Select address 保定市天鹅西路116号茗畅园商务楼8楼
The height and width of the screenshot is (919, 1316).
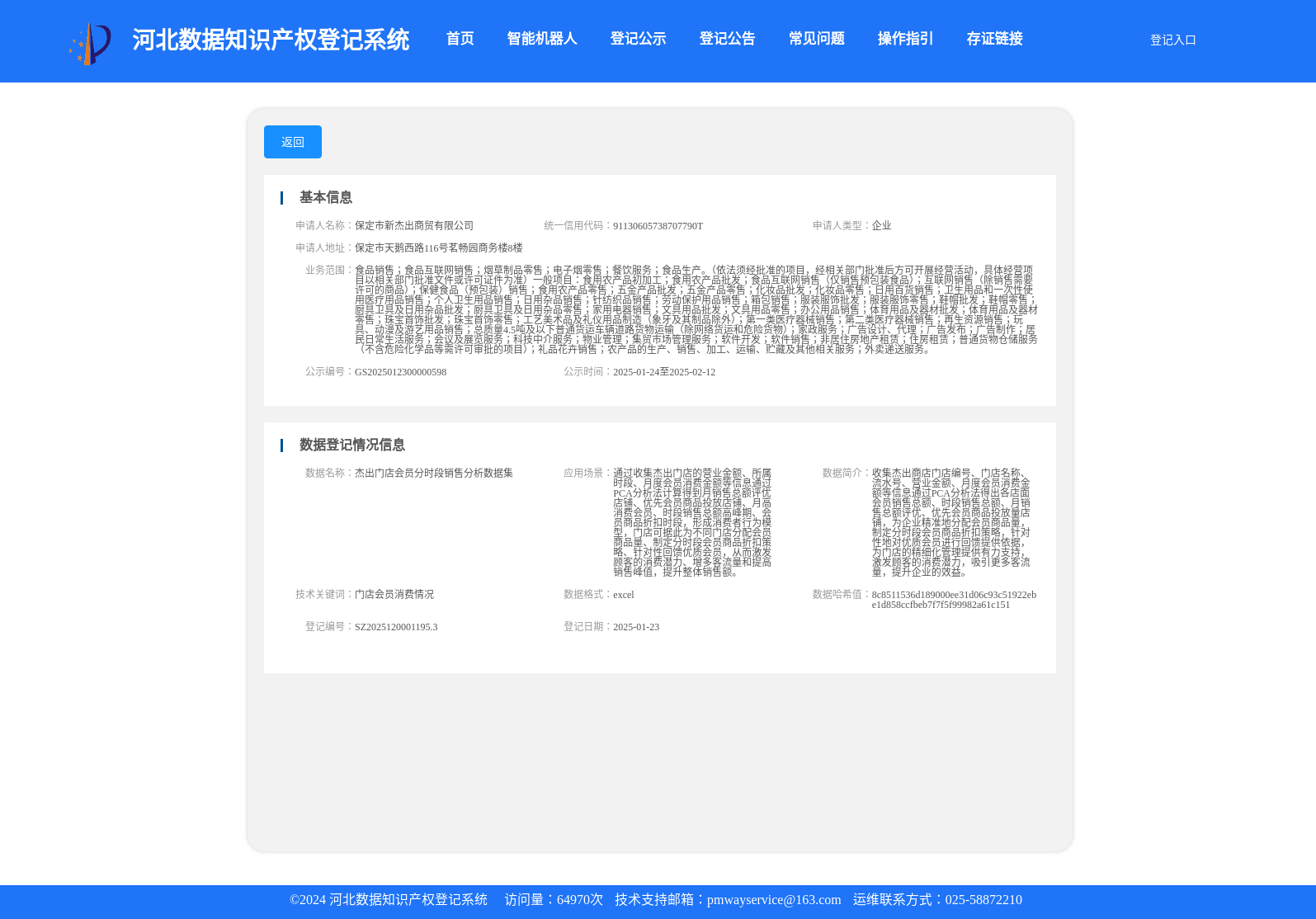[x=438, y=247]
